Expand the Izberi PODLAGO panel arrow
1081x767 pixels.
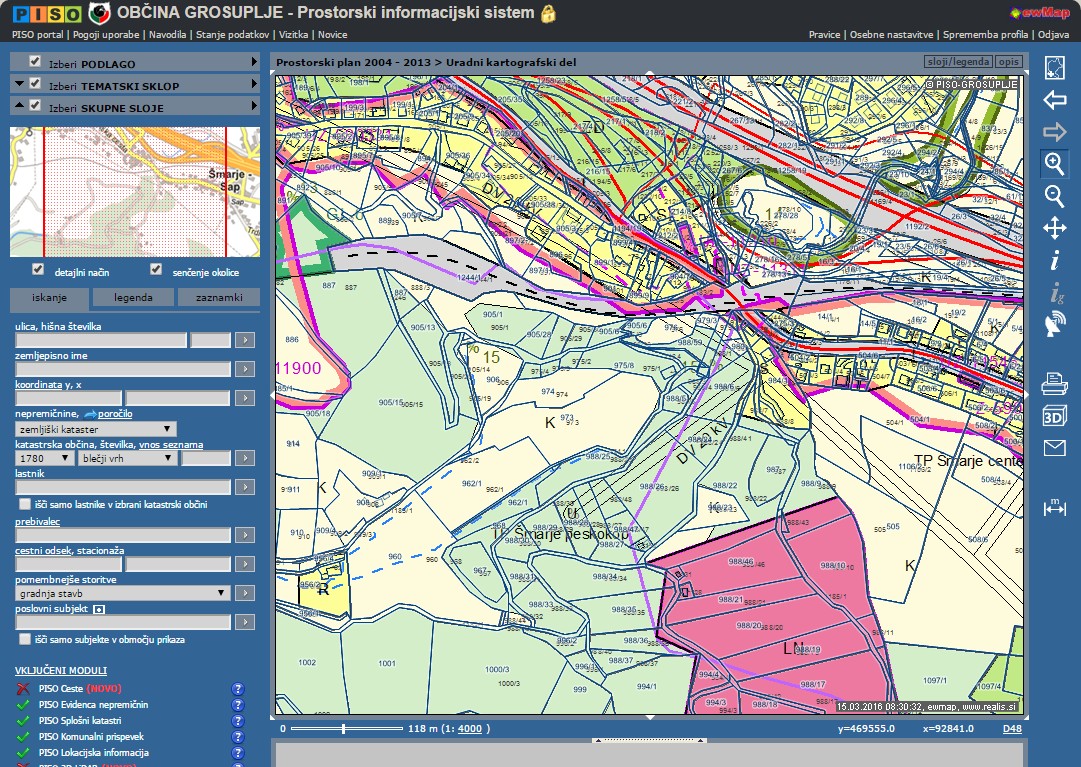[x=255, y=62]
